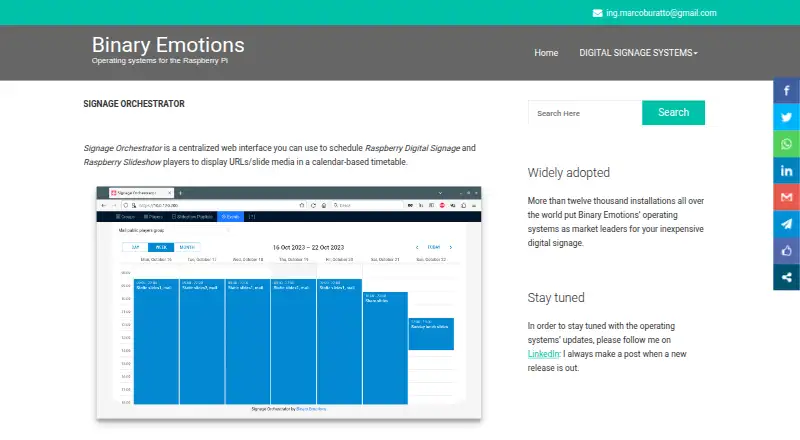Click the SIGNAGE ORCHESTRATOR heading
The width and height of the screenshot is (800, 440).
click(134, 104)
